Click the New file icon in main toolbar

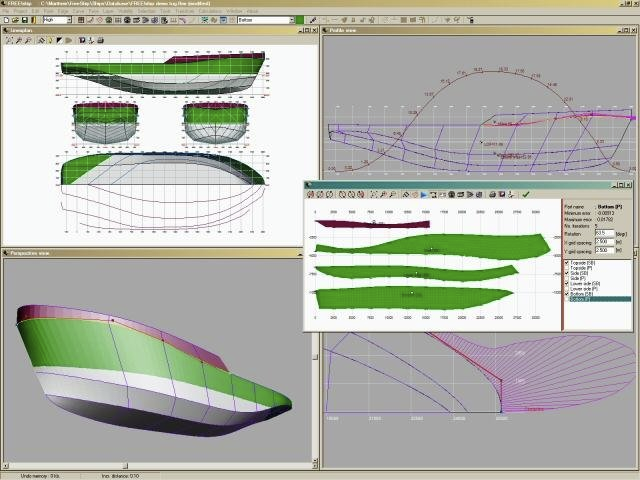click(6, 20)
